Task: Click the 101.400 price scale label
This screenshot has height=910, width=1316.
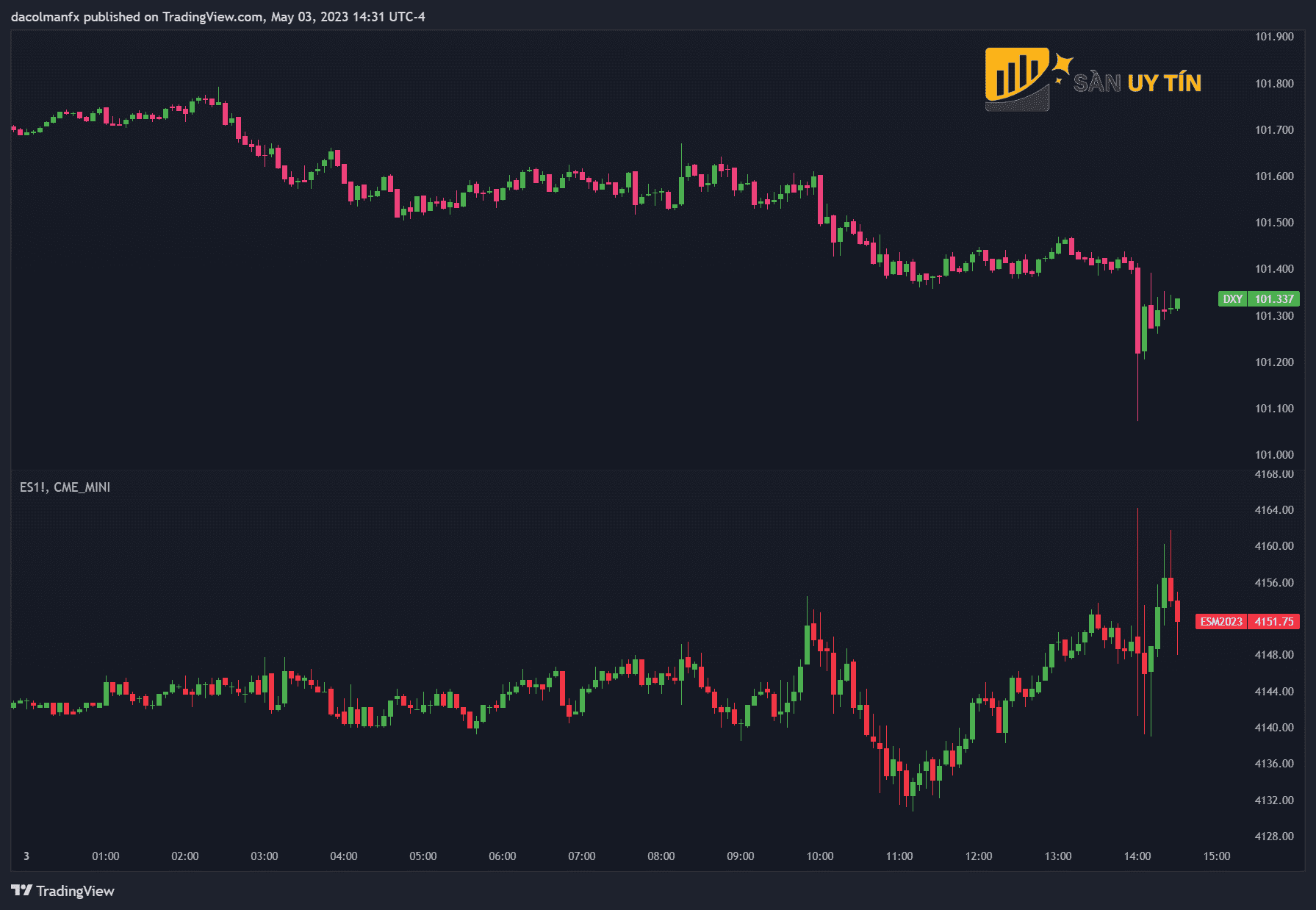Action: [x=1274, y=269]
